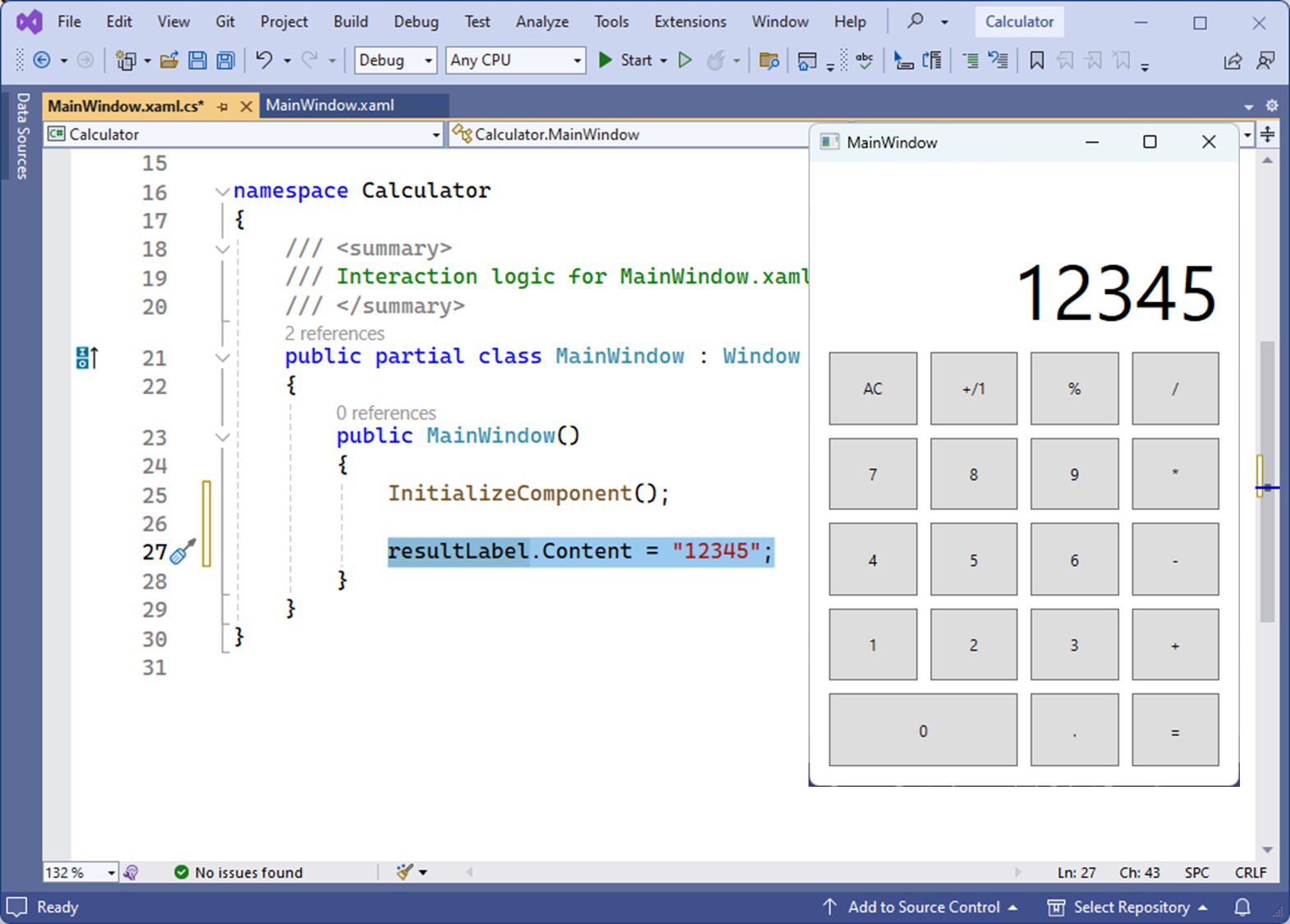The height and width of the screenshot is (924, 1290).
Task: Open the Edit menu
Action: point(119,21)
